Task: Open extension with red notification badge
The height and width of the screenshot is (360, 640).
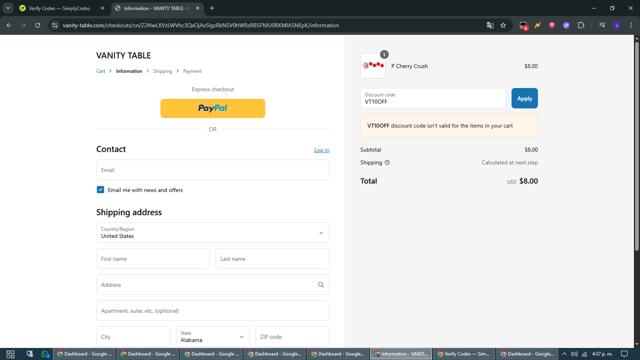Action: (523, 26)
